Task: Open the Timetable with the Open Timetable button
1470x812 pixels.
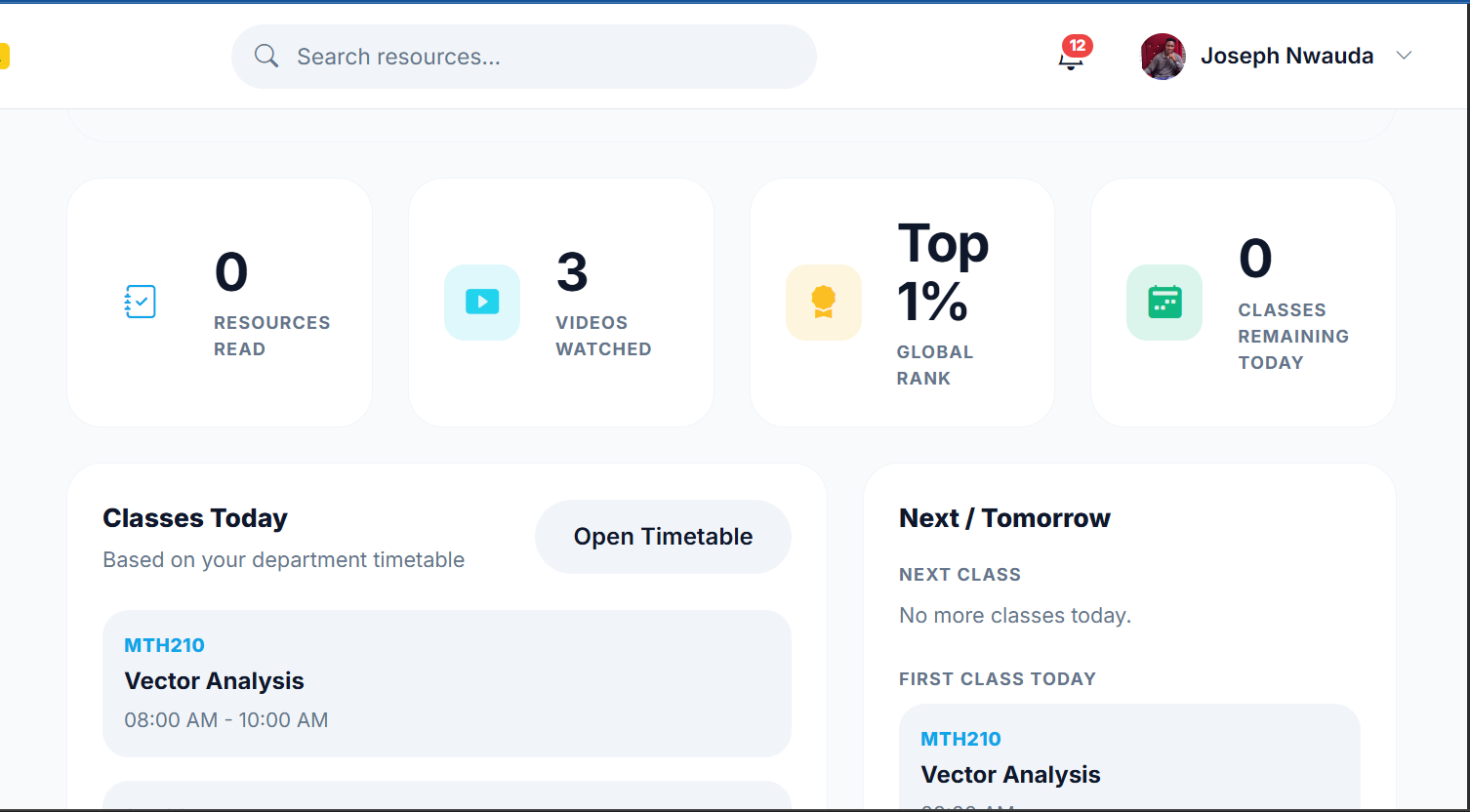Action: 662,536
